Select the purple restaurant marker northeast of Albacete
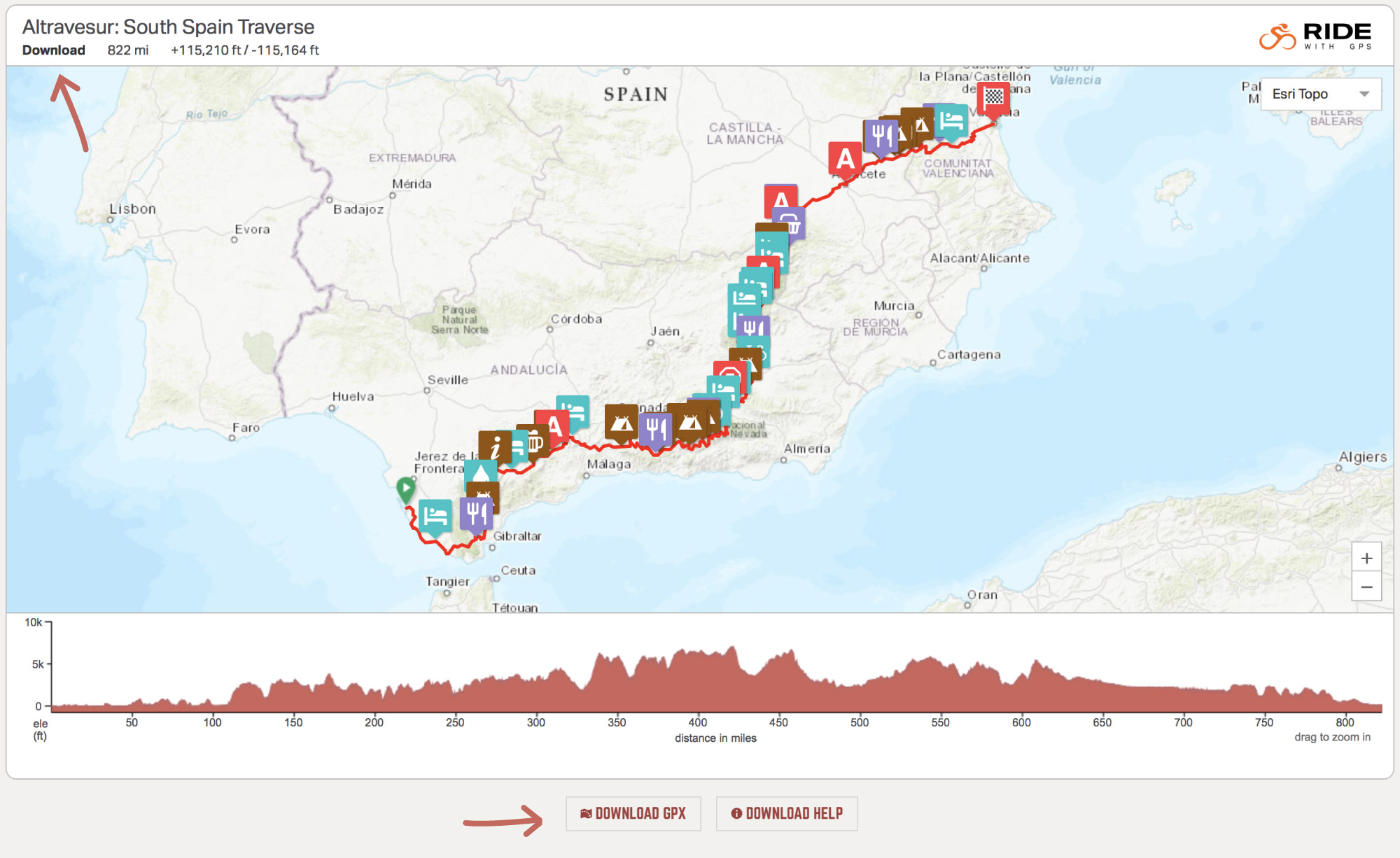The width and height of the screenshot is (1400, 858). [880, 136]
